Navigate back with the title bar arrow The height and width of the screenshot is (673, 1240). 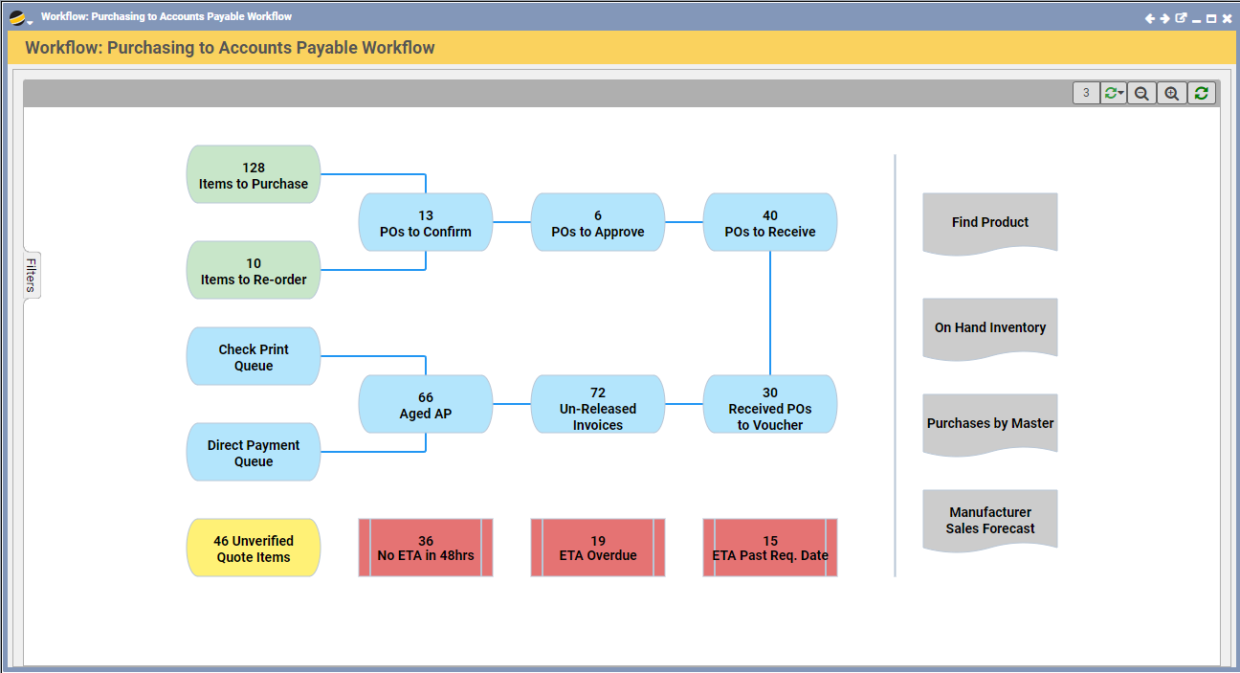coord(1149,17)
